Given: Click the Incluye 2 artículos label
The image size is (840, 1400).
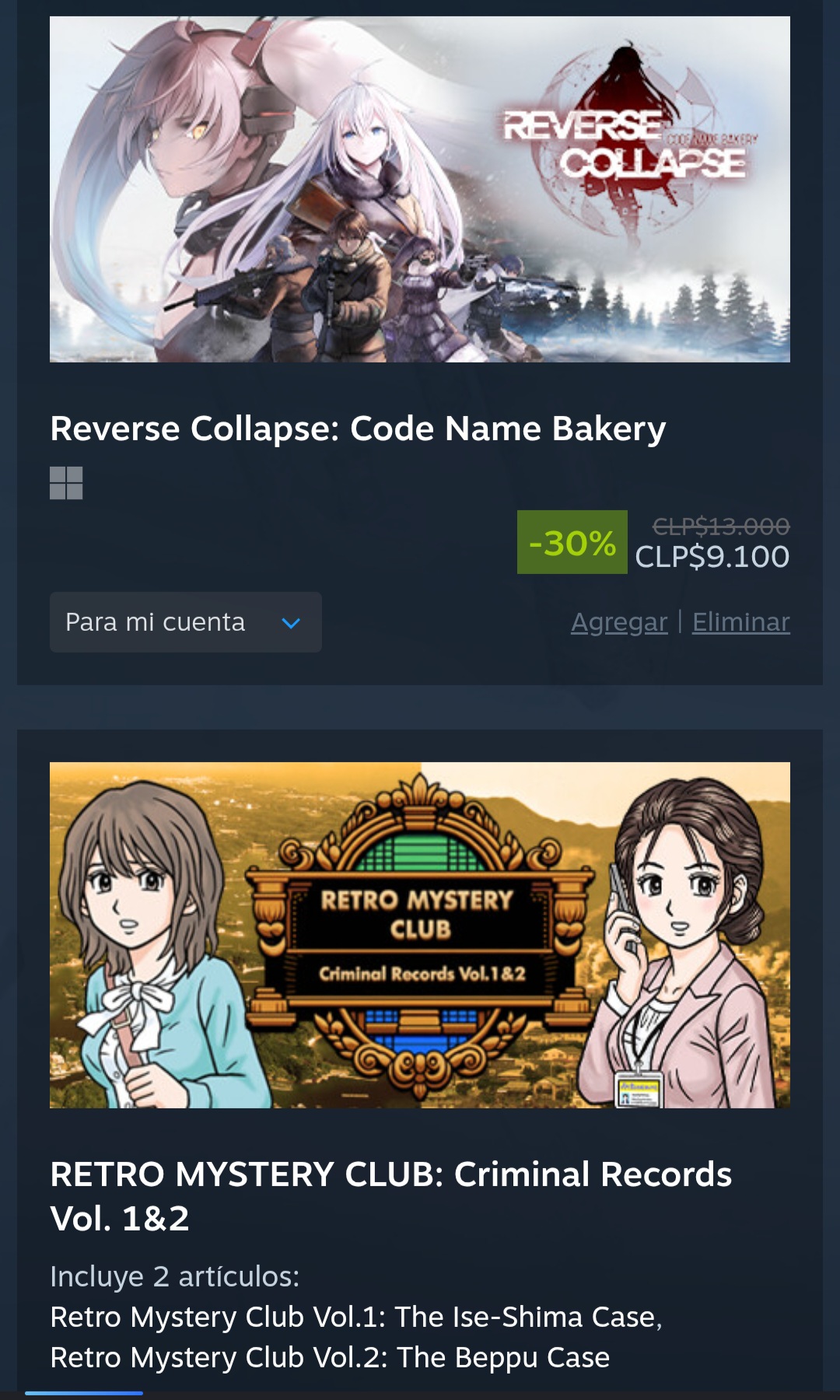Looking at the screenshot, I should [x=175, y=1276].
